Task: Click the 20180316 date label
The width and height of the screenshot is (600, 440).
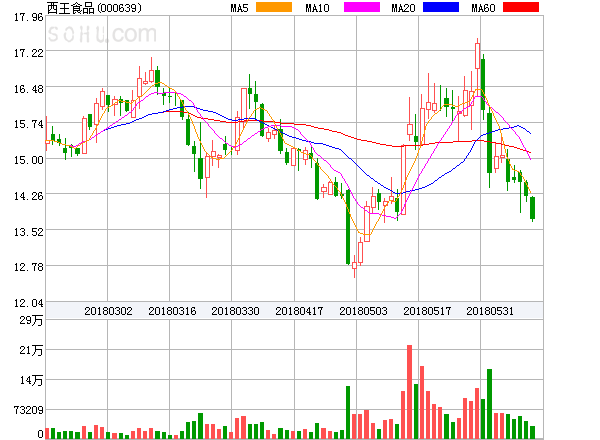Action: [x=172, y=311]
